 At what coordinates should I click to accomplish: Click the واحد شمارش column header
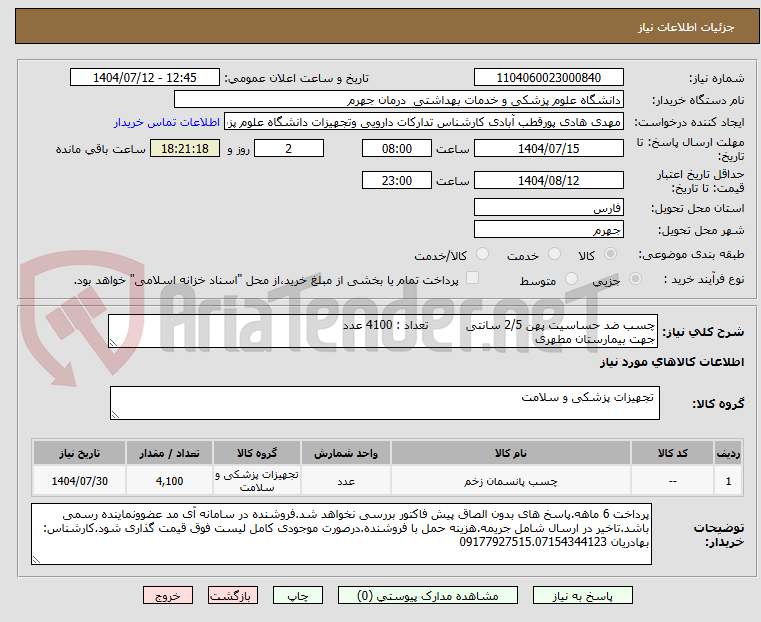pos(346,453)
